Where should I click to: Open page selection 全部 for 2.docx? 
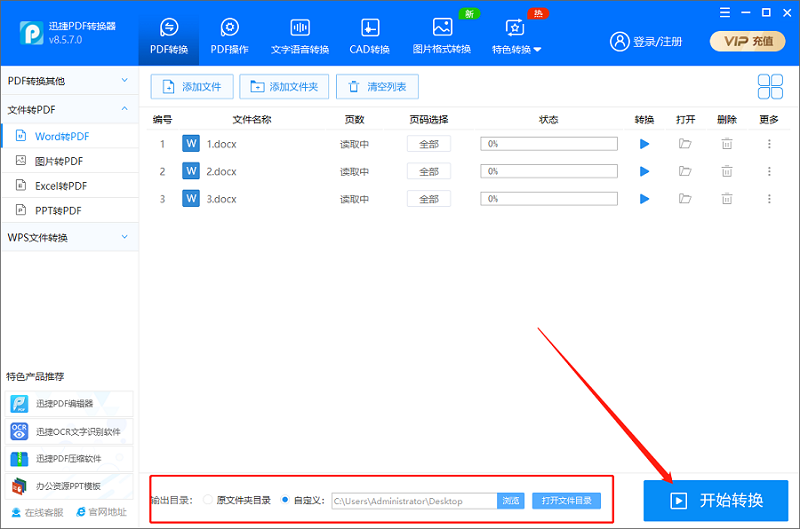pyautogui.click(x=429, y=171)
